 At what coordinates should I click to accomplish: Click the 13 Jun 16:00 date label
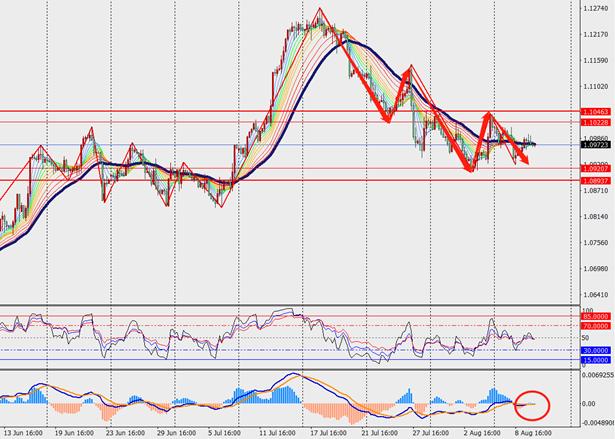point(21,434)
